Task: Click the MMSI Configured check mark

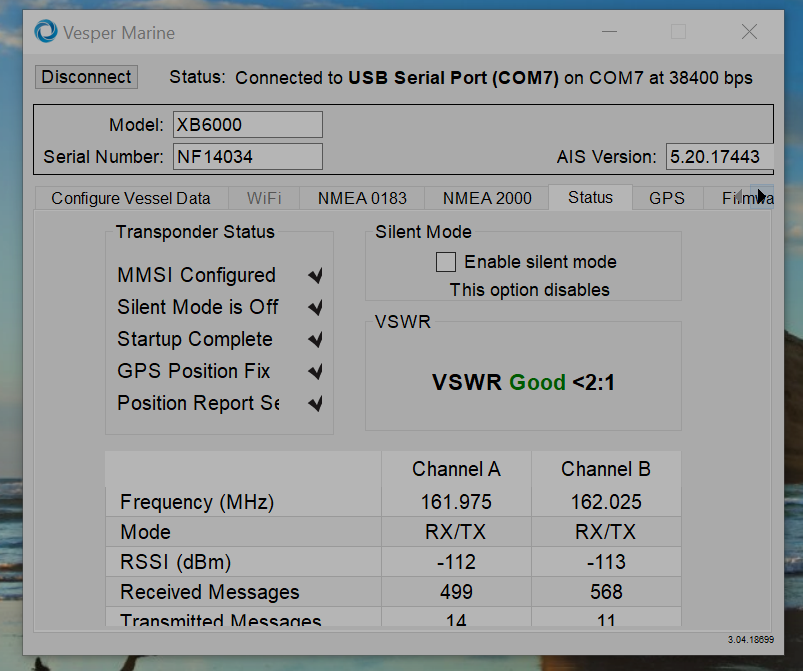Action: pos(316,276)
